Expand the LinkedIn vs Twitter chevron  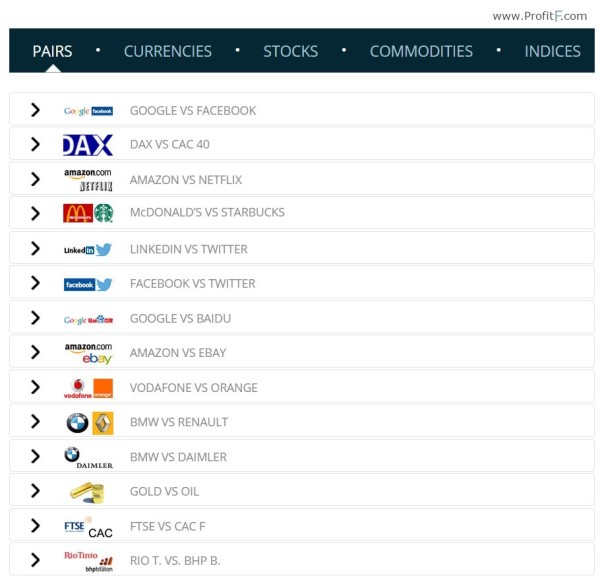35,248
